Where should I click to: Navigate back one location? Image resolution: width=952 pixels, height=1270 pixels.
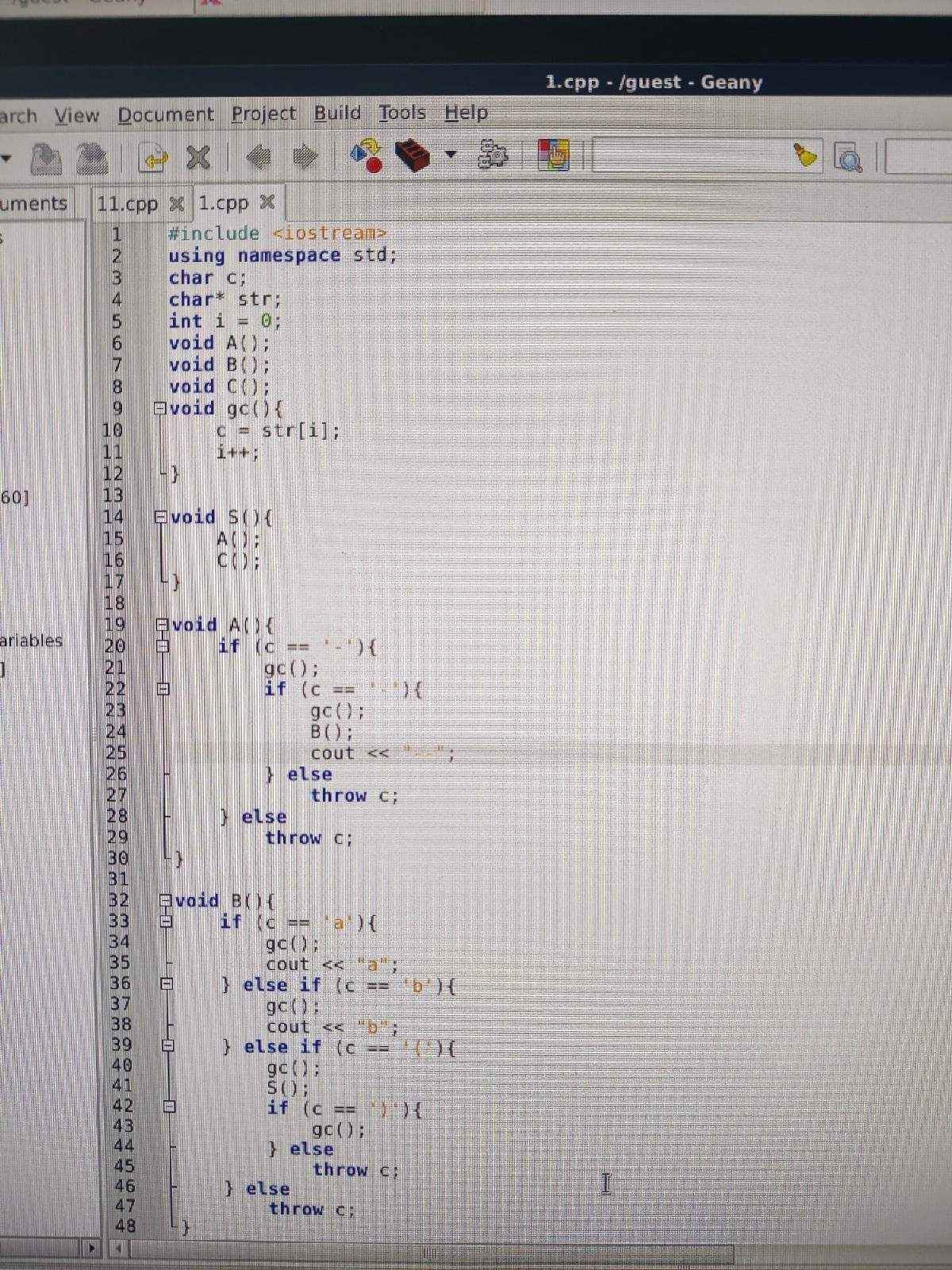[259, 157]
